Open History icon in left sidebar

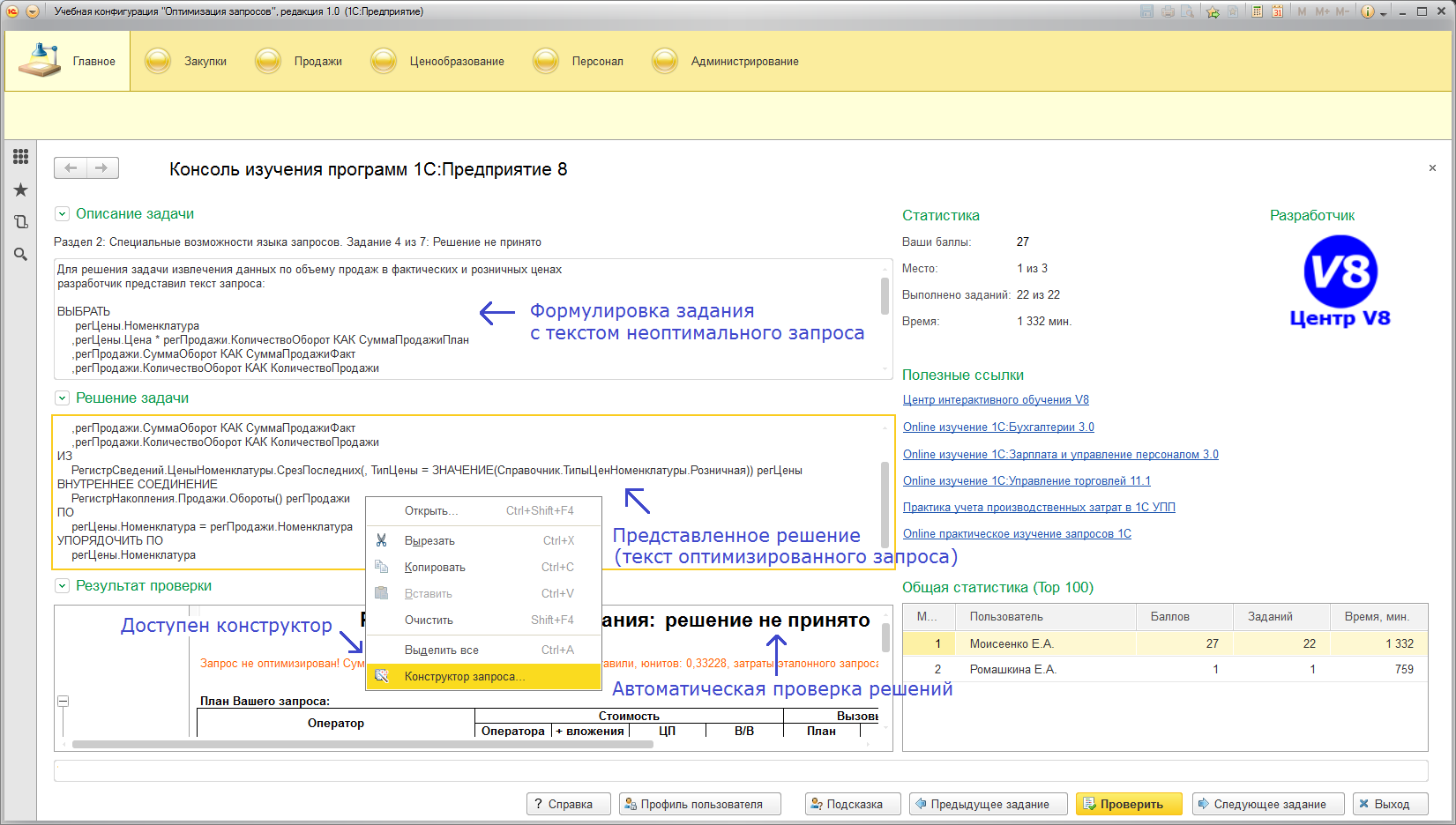20,222
